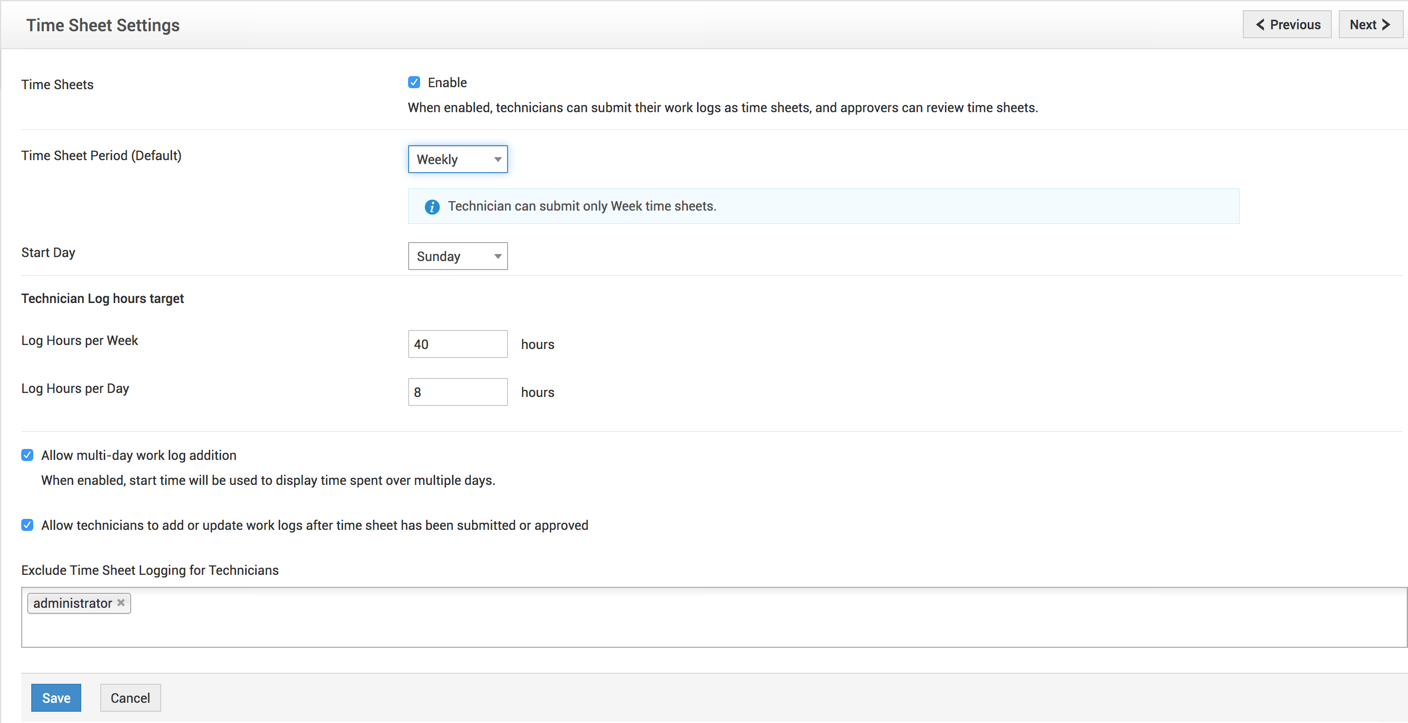The height and width of the screenshot is (723, 1408).
Task: Click the Time Sheet Settings heading
Action: [x=103, y=25]
